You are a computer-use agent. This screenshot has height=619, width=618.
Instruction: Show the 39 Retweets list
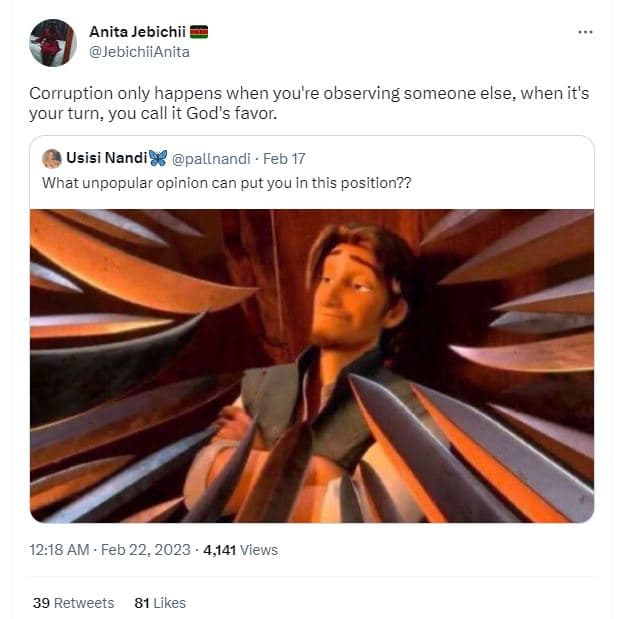click(x=73, y=603)
